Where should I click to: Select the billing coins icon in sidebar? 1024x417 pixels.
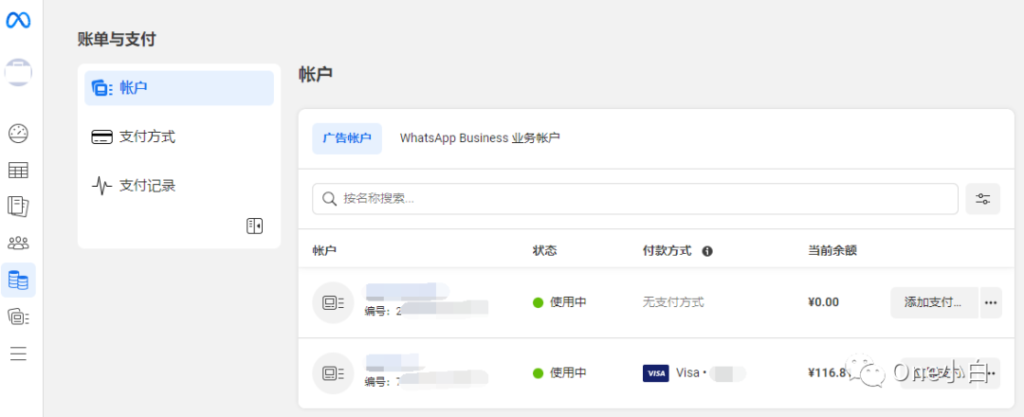point(18,281)
